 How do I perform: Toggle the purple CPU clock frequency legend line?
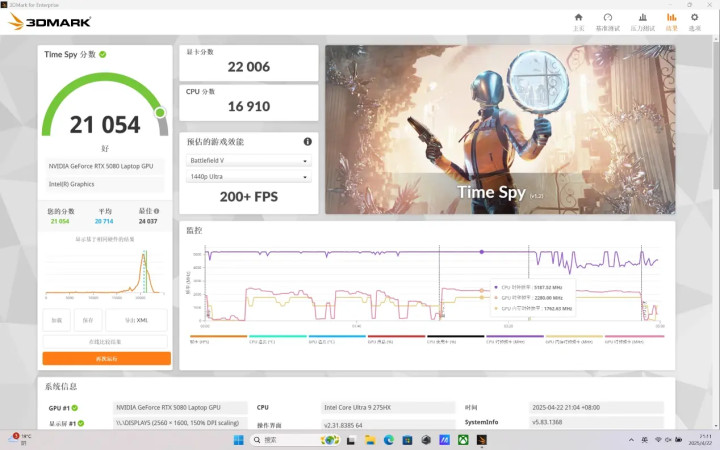[514, 339]
